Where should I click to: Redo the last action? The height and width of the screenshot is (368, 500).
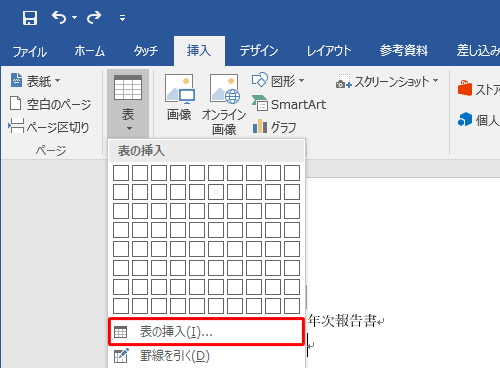point(94,17)
